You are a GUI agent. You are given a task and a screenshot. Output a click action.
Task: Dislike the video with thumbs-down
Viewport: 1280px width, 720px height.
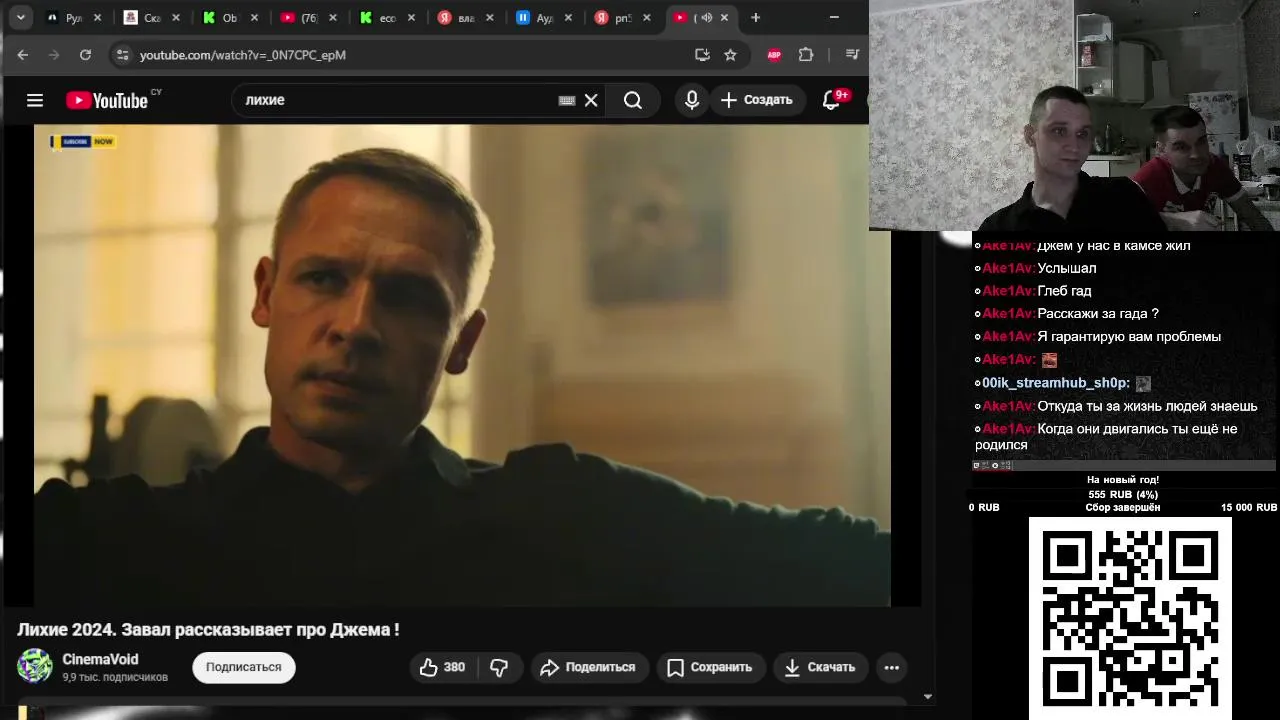point(499,667)
